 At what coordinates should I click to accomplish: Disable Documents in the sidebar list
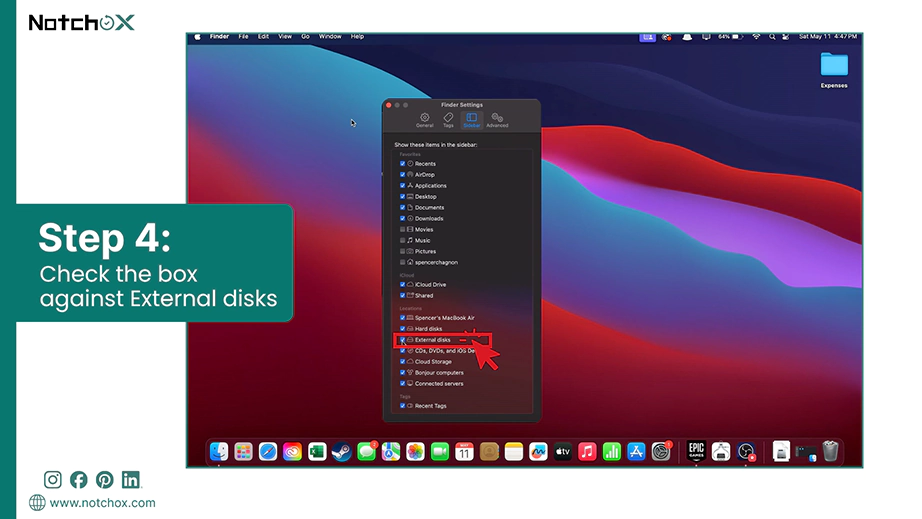point(403,207)
